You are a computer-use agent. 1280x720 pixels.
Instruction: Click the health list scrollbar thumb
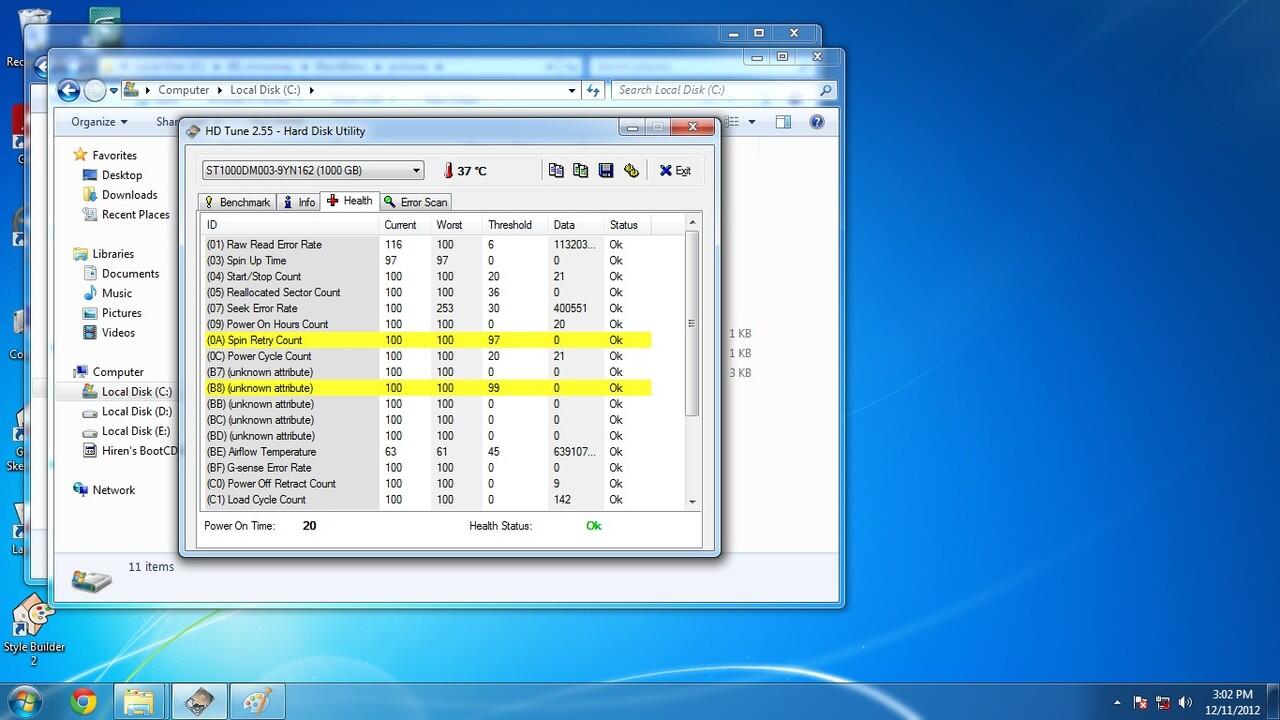pyautogui.click(x=692, y=323)
